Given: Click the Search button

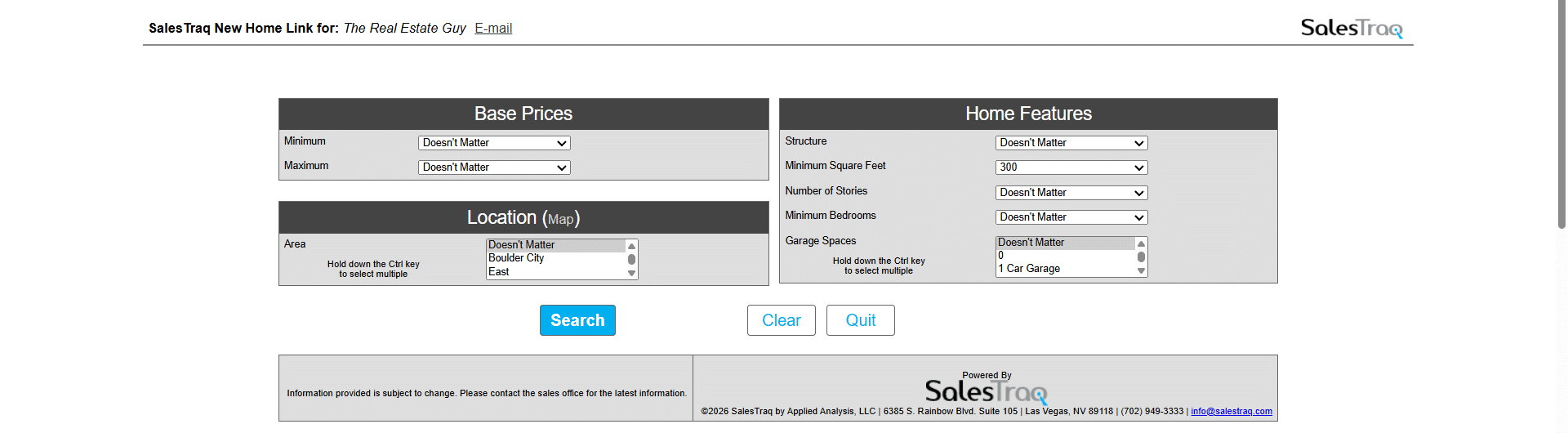Looking at the screenshot, I should (577, 320).
